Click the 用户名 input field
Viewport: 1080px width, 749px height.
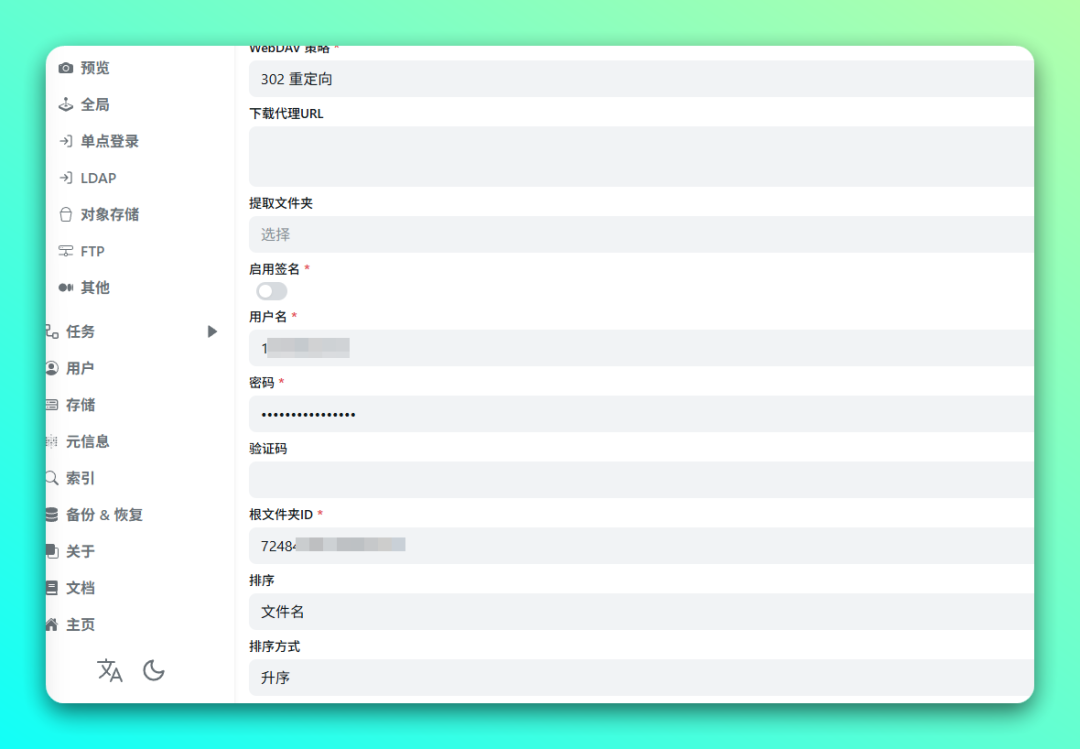pyautogui.click(x=641, y=348)
